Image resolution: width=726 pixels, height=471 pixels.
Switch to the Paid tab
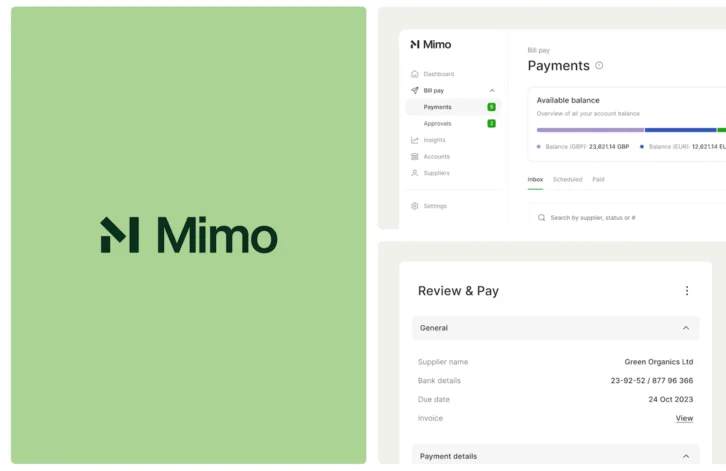[x=598, y=180]
